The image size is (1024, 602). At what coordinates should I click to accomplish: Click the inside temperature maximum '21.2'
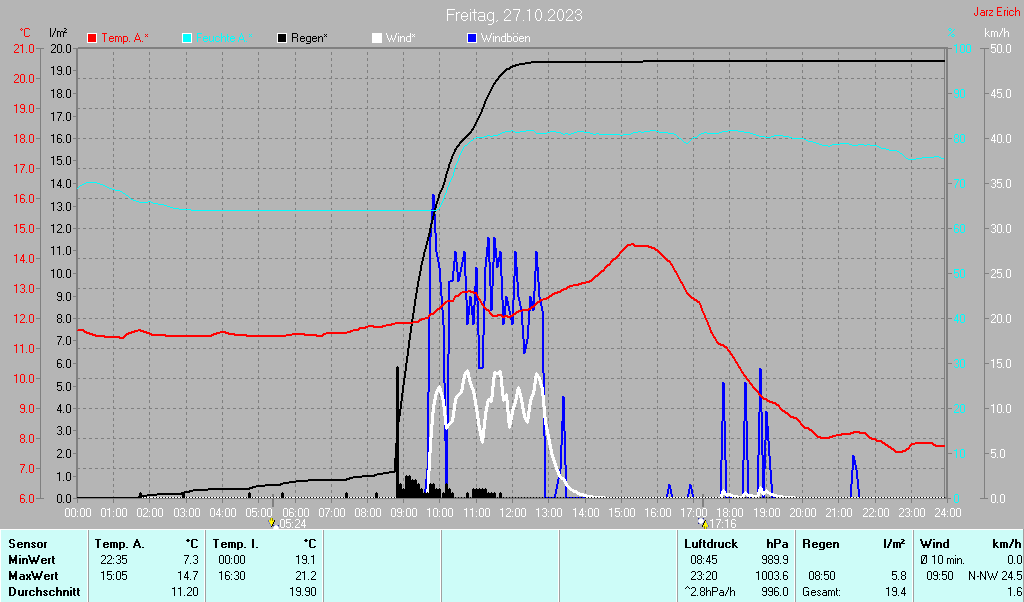tap(306, 577)
